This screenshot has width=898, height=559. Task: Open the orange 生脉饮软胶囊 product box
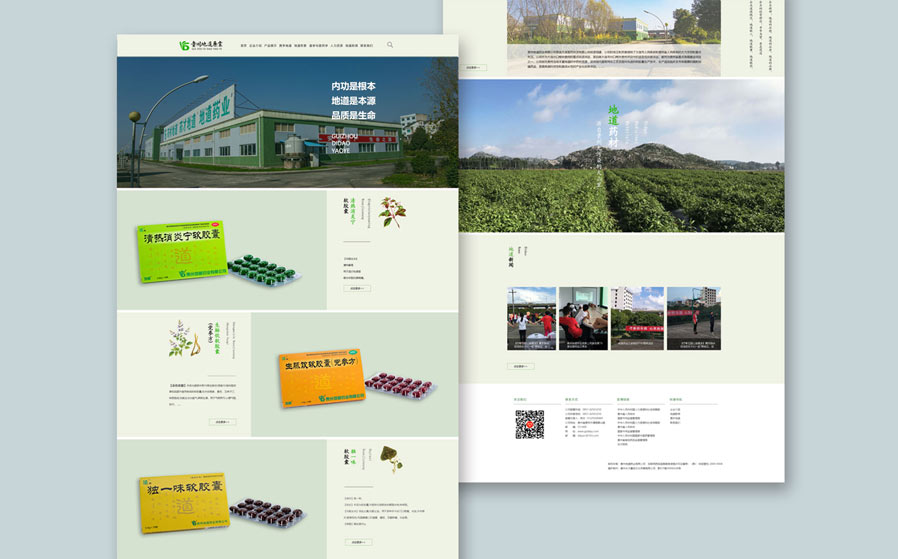[x=321, y=377]
